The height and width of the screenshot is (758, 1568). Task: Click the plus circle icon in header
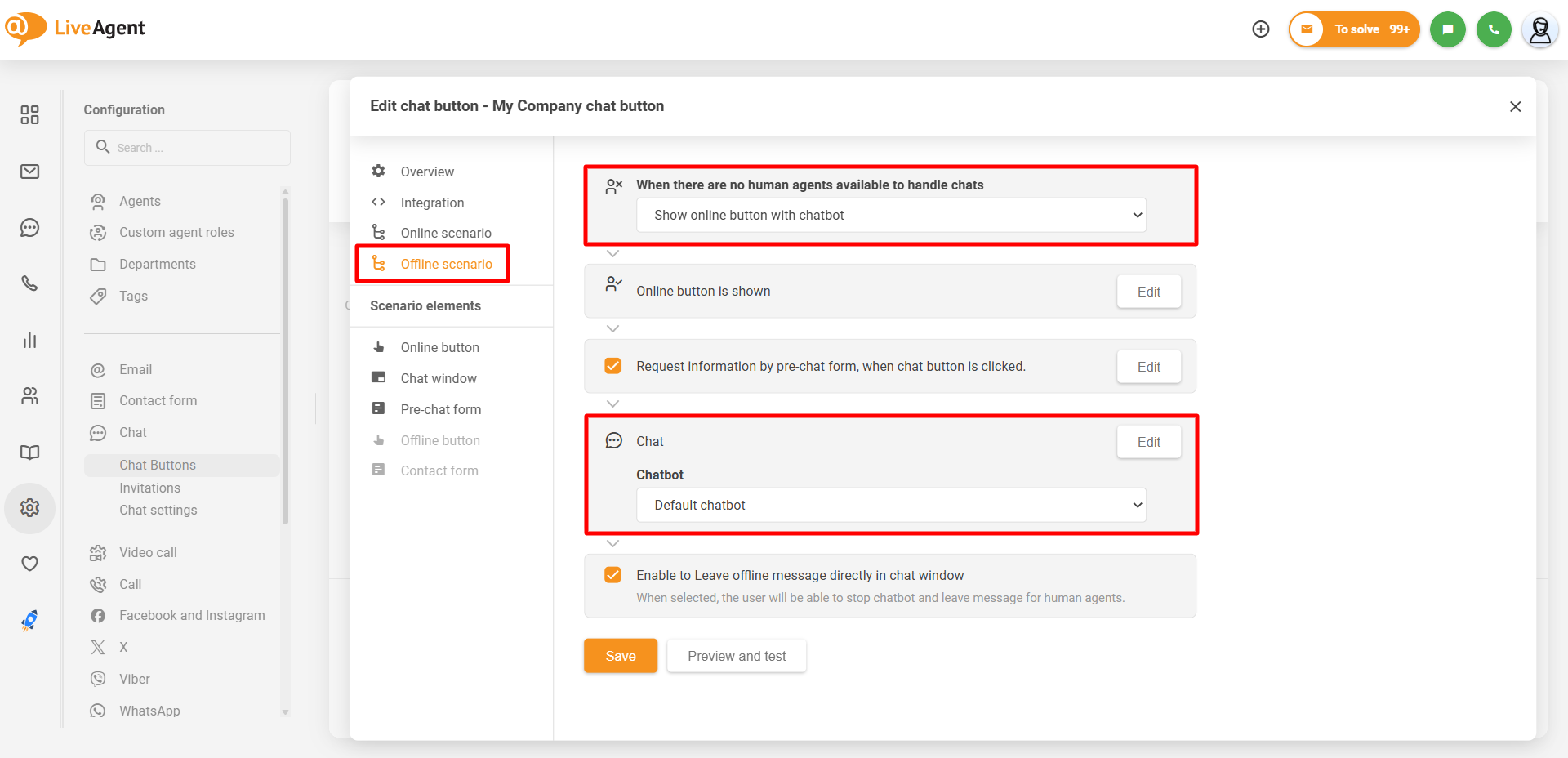(x=1261, y=29)
